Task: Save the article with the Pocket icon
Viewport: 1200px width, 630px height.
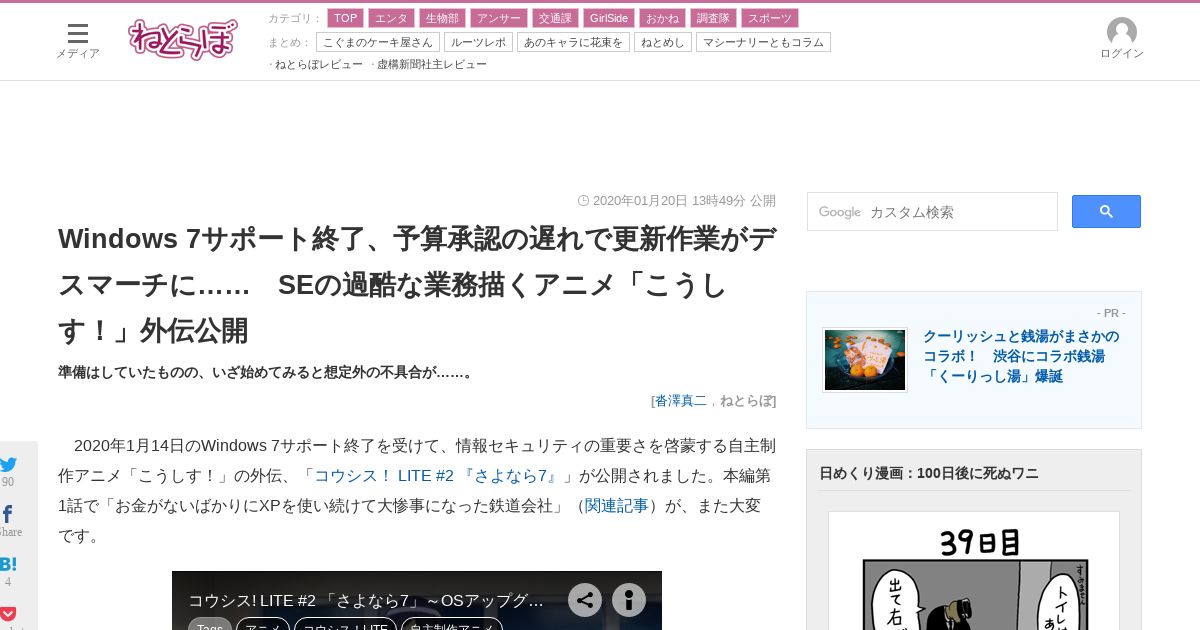Action: [x=8, y=613]
